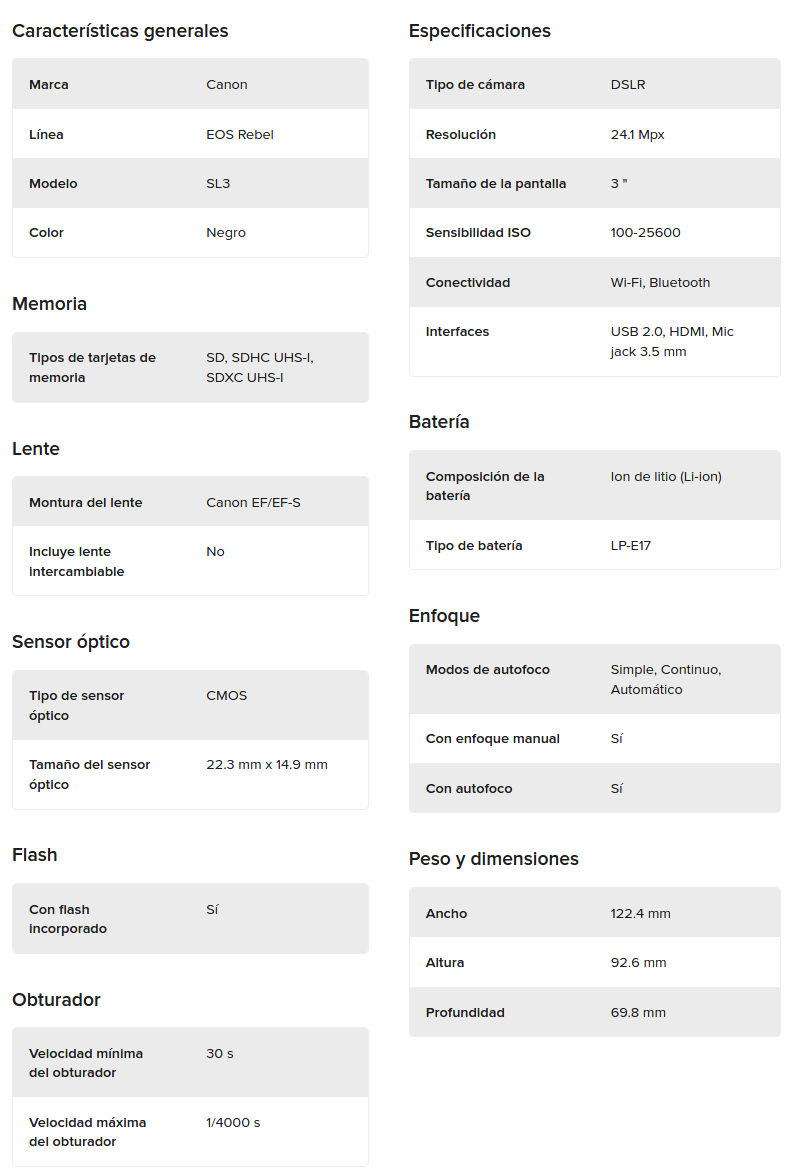Image resolution: width=798 pixels, height=1170 pixels.
Task: Click the 'Velocidad mínima del obturador' label
Action: (x=86, y=1063)
